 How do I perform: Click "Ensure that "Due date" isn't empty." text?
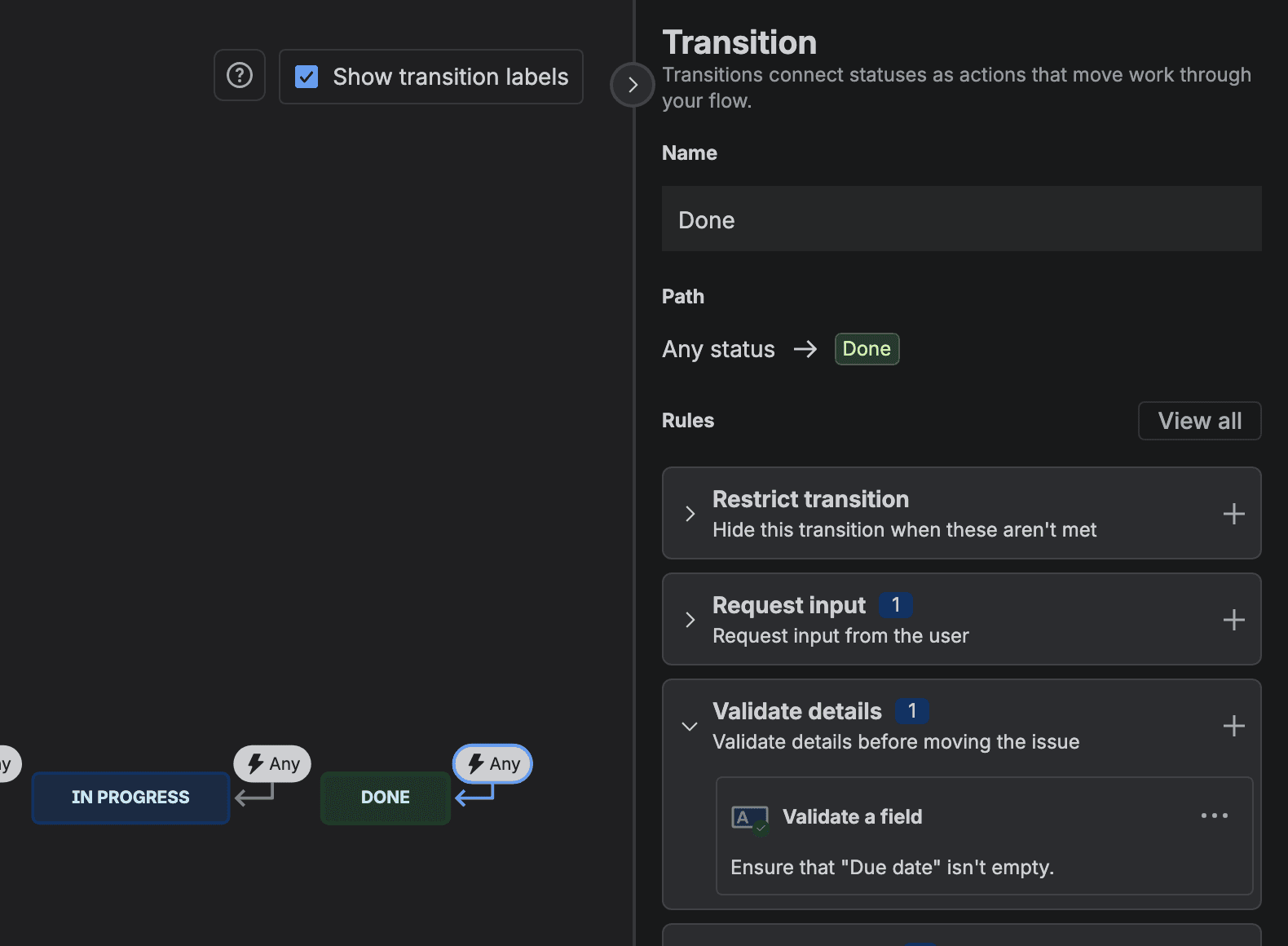(x=893, y=867)
